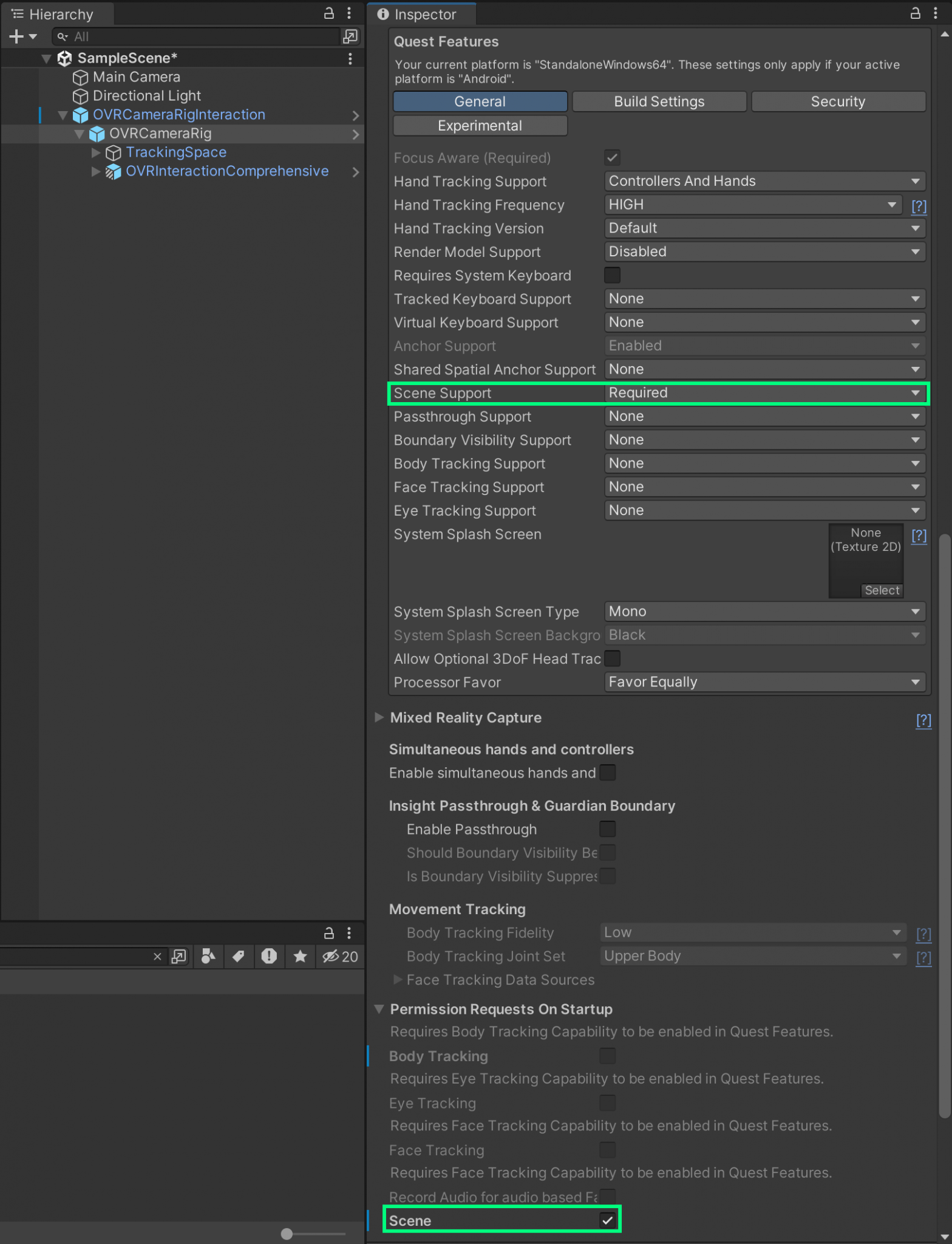Screen dimensions: 952x1244
Task: Click the project icon size slider handle
Action: coord(287,1234)
